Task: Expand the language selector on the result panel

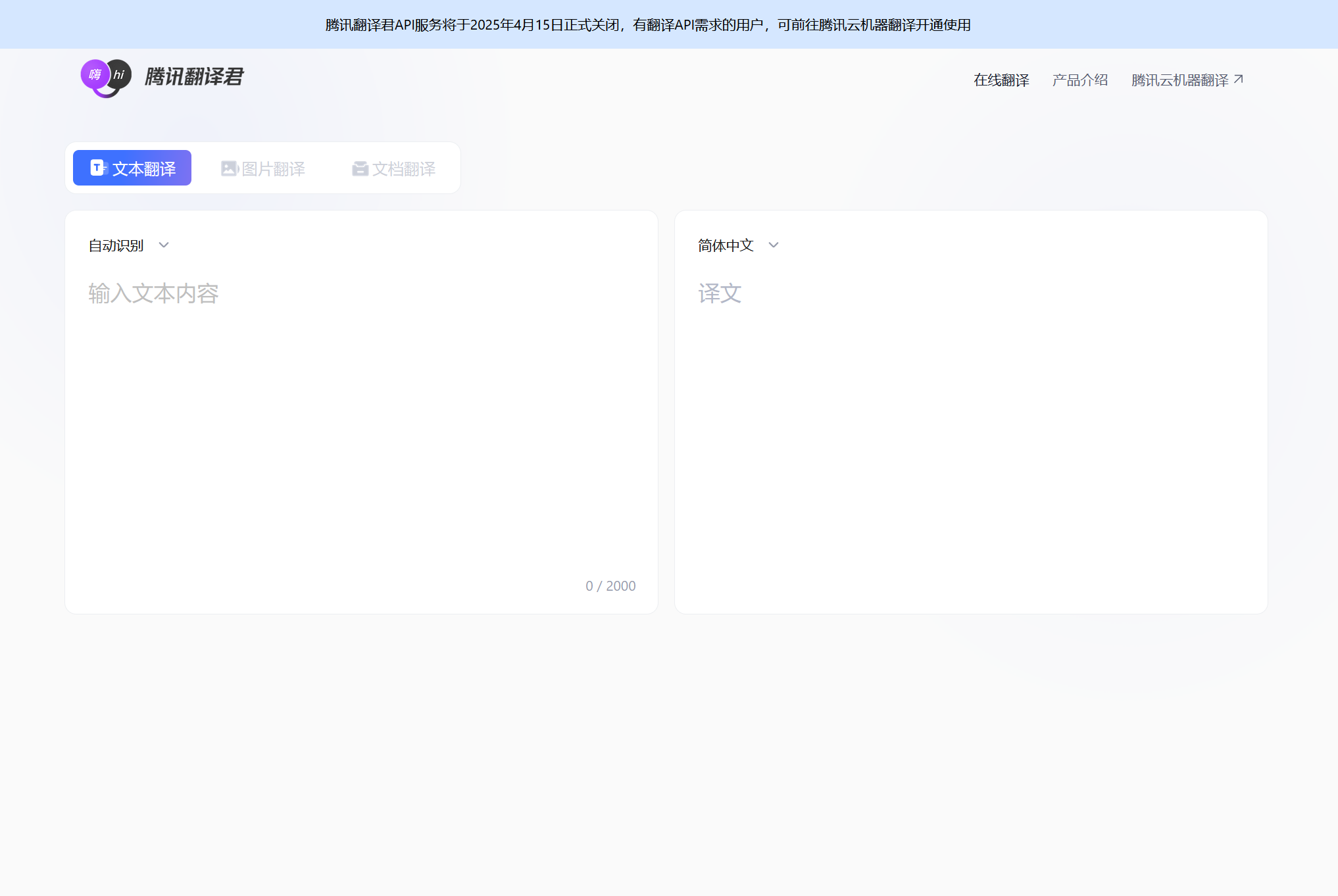Action: (737, 245)
